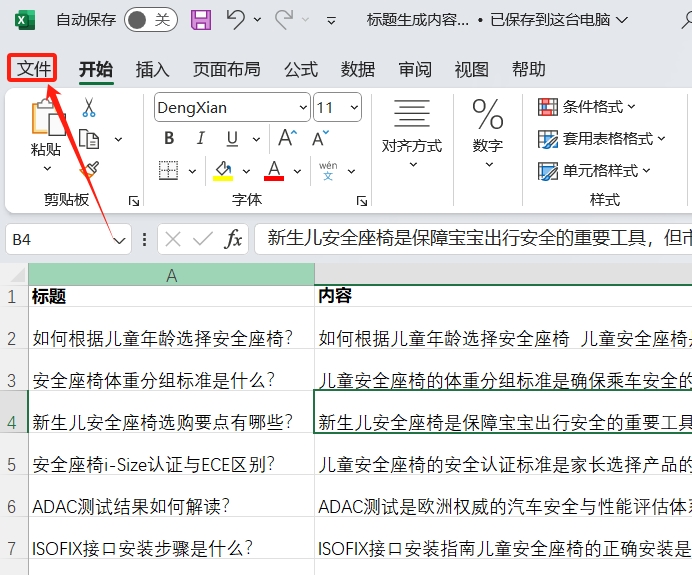Click the Decrease Font Size icon
The image size is (692, 575).
(x=320, y=138)
